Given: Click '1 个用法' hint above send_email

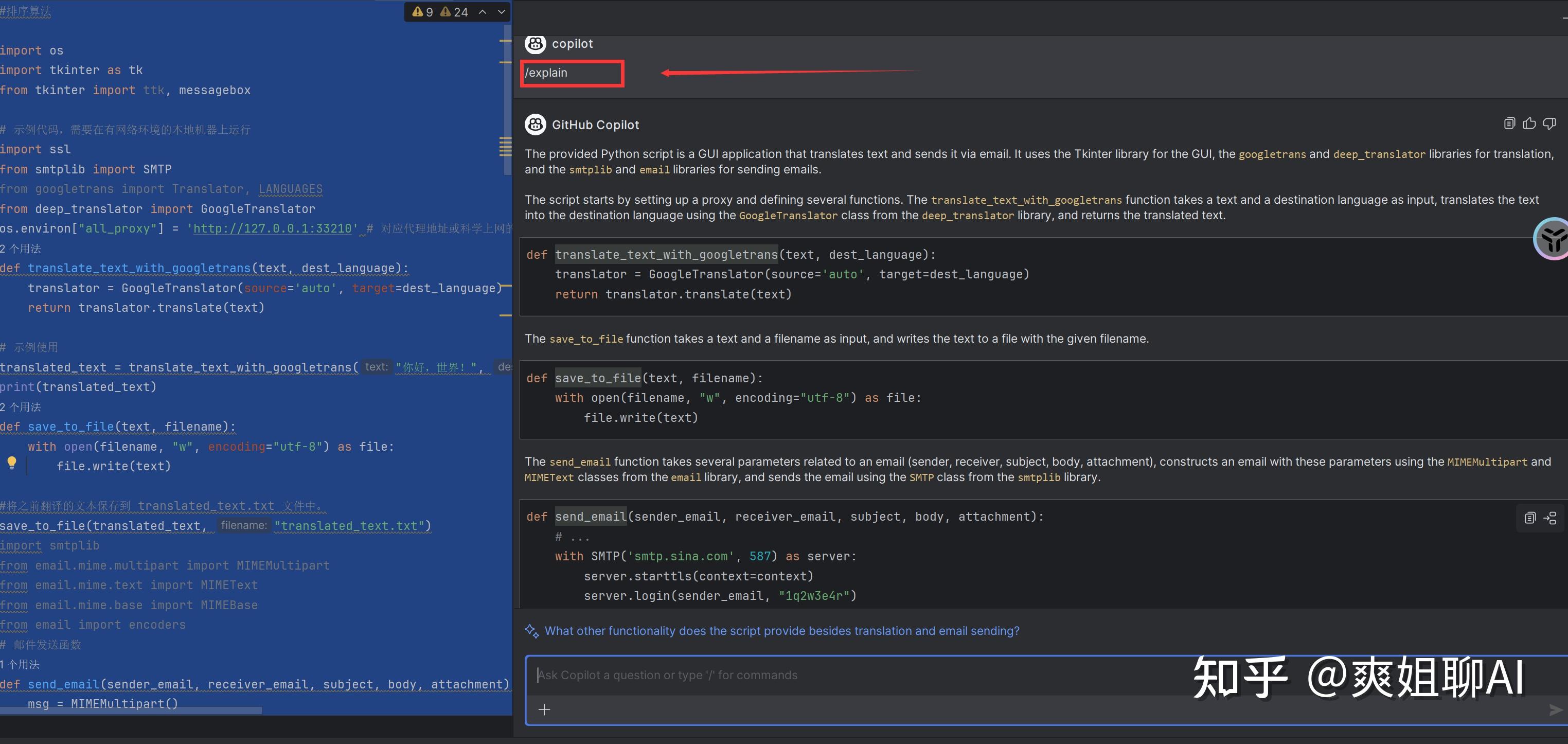Looking at the screenshot, I should (20, 664).
